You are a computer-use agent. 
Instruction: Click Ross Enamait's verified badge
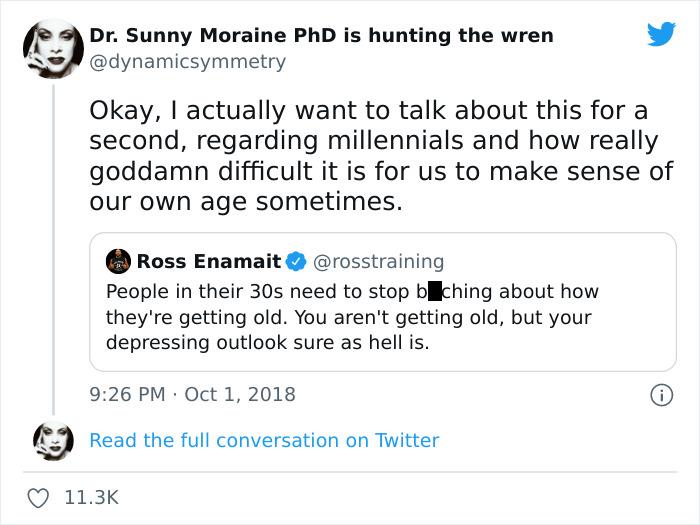click(x=296, y=262)
